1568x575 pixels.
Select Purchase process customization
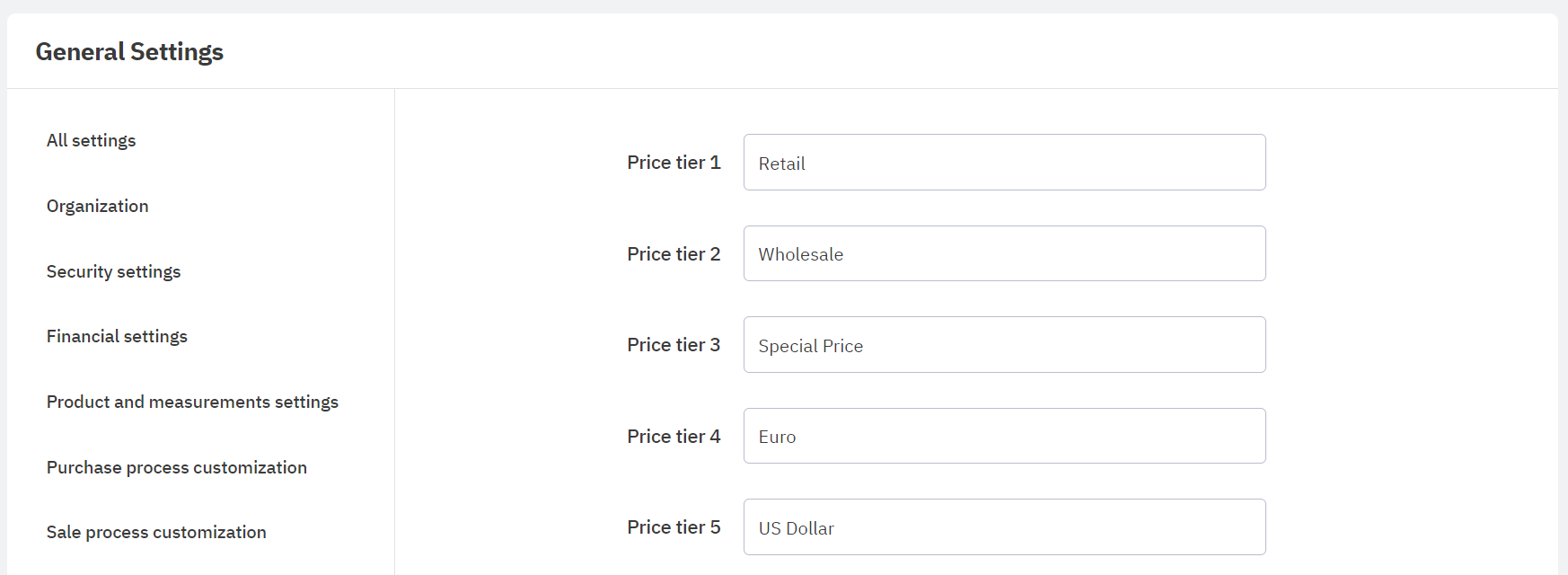click(177, 468)
